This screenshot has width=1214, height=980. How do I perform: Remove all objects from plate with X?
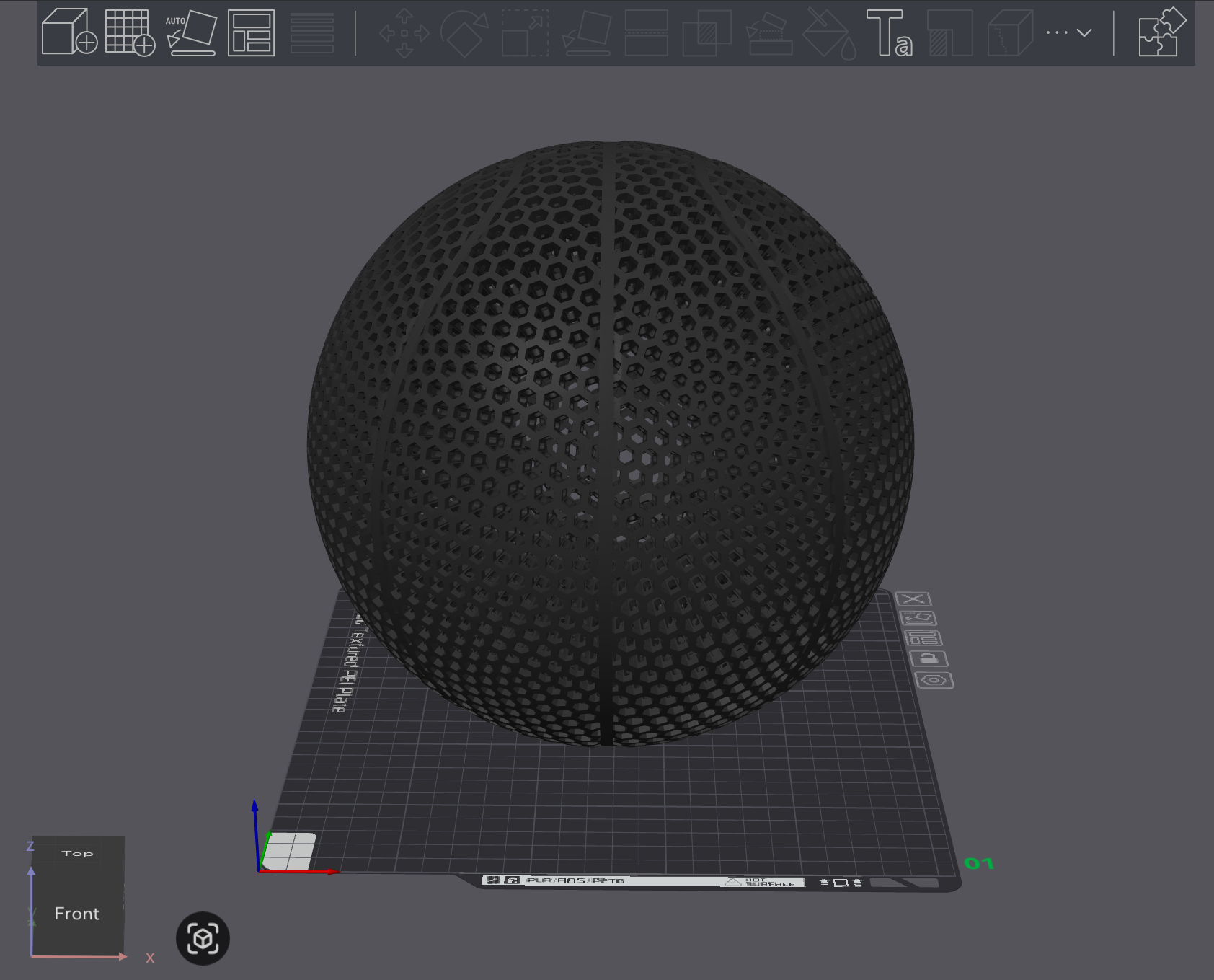913,599
